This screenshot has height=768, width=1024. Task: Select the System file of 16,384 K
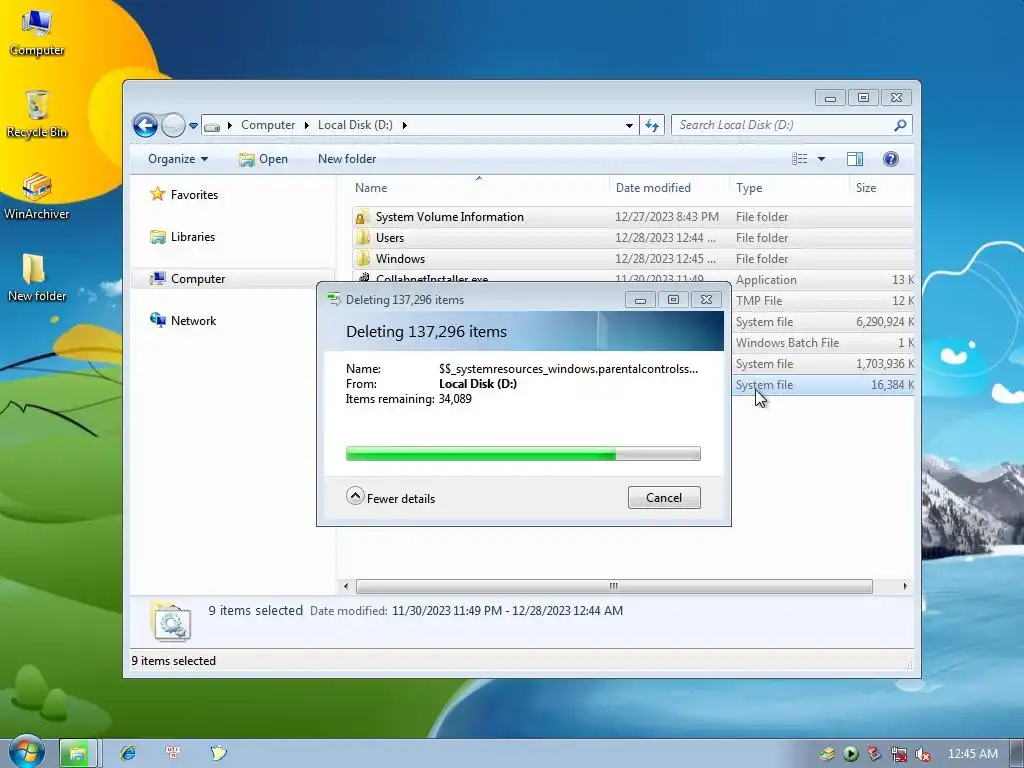tap(823, 385)
